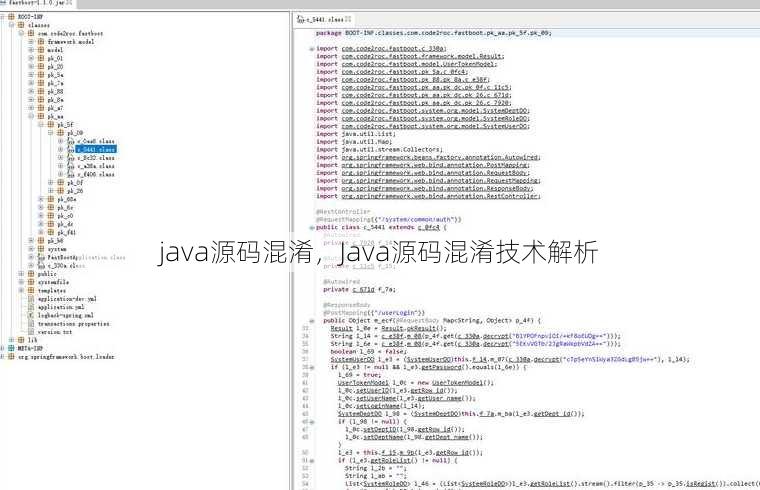Click the com.code2roc.fastboot package icon
This screenshot has height=490, width=760.
pyautogui.click(x=31, y=33)
